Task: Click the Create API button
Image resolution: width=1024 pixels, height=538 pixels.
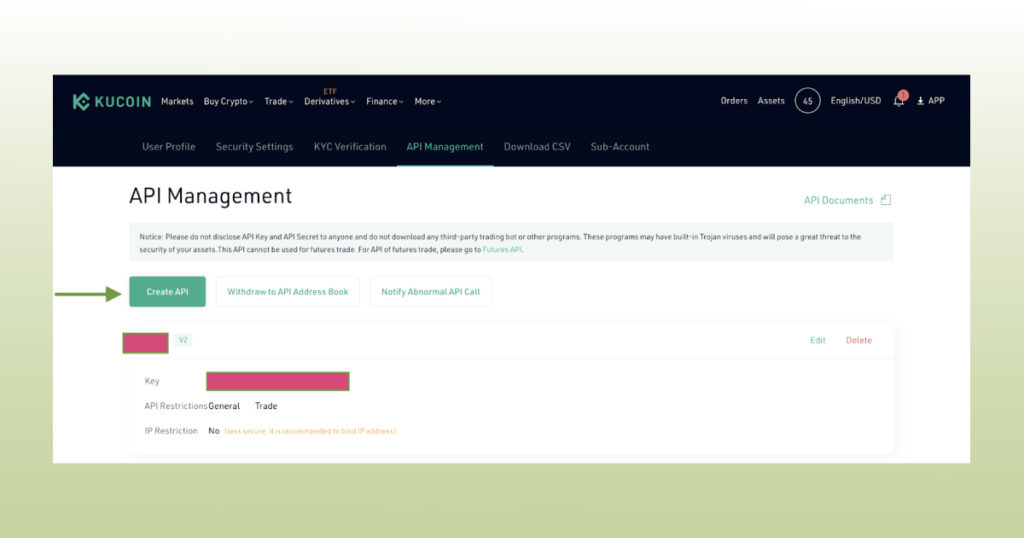Action: pos(167,292)
